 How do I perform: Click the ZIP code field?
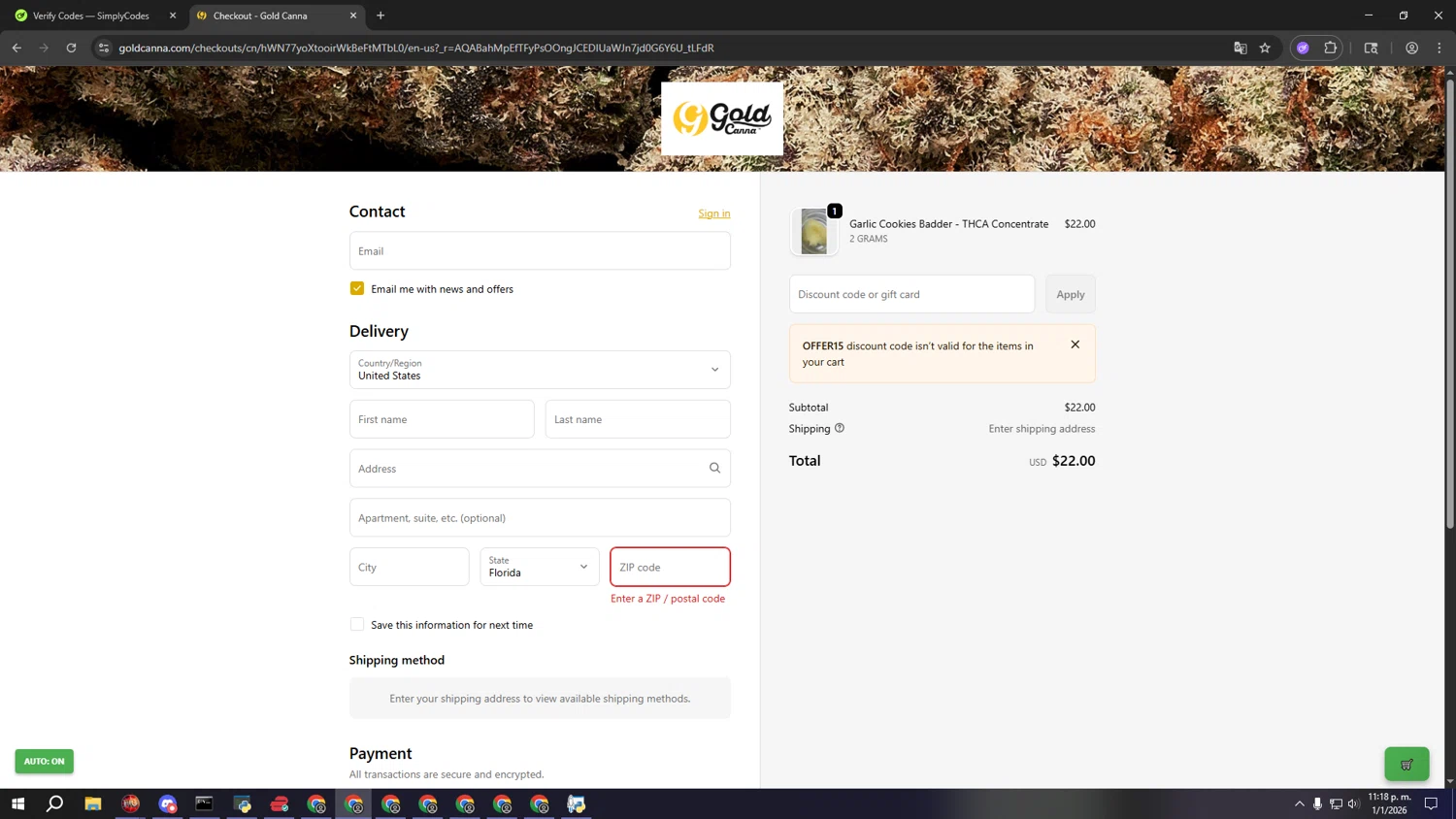(x=670, y=567)
